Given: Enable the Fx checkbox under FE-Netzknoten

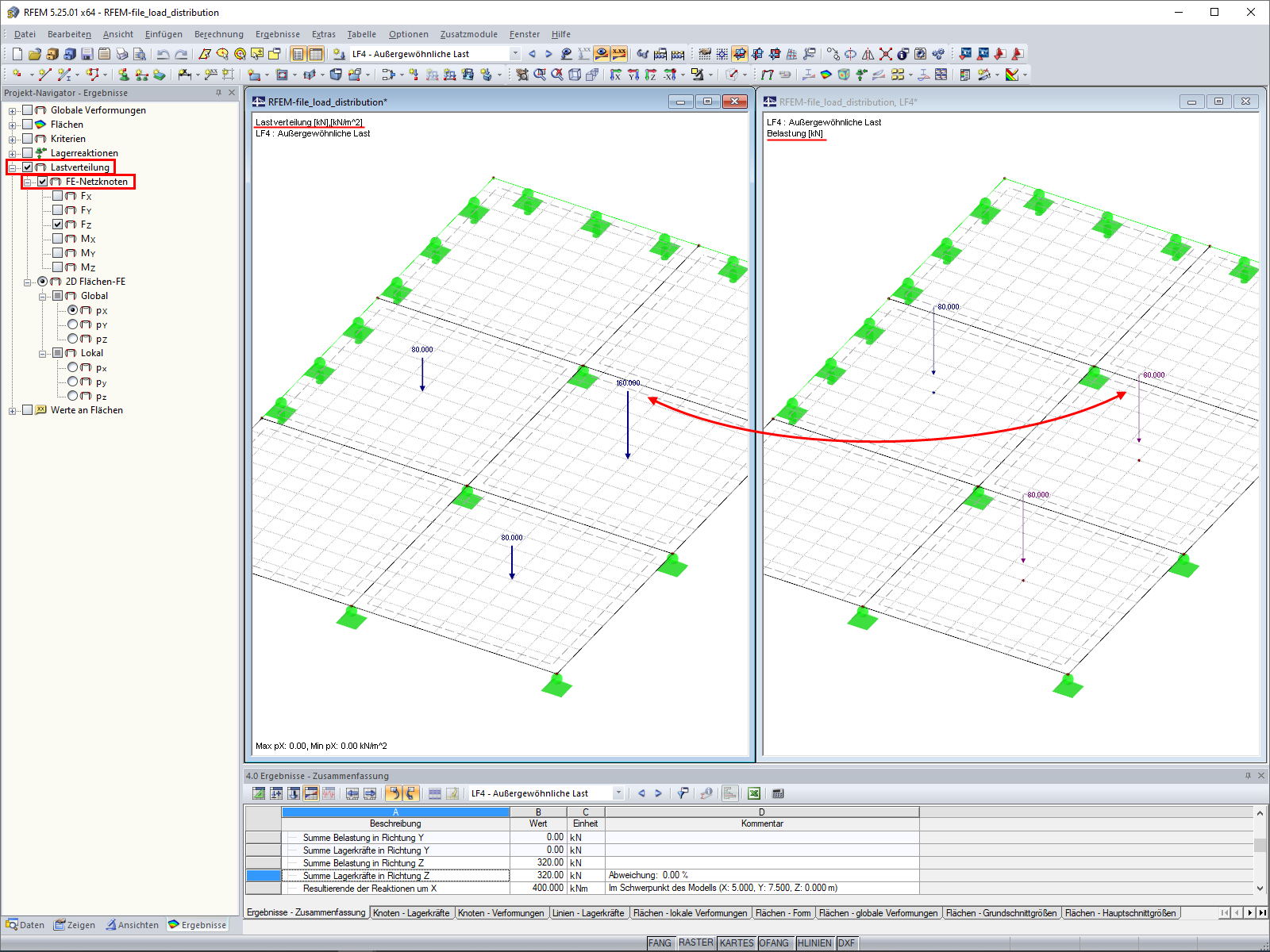Looking at the screenshot, I should [58, 196].
